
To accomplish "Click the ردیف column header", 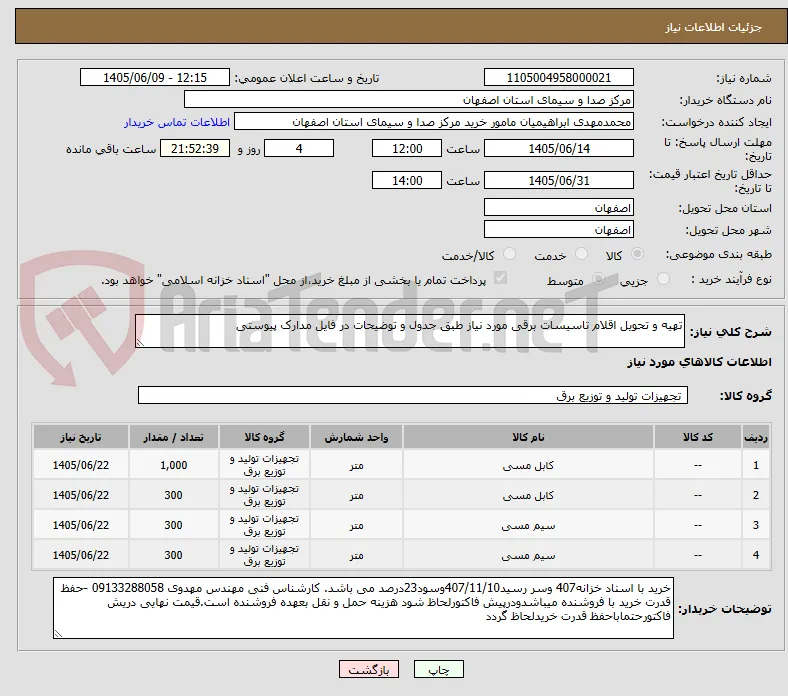I will [755, 437].
